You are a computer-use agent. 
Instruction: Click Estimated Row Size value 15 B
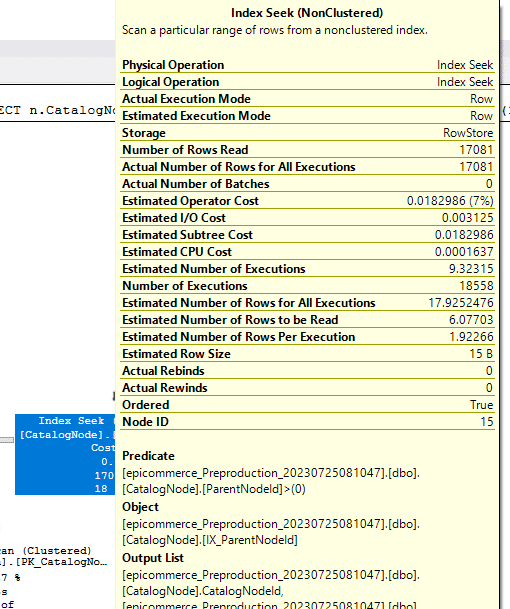tap(481, 354)
